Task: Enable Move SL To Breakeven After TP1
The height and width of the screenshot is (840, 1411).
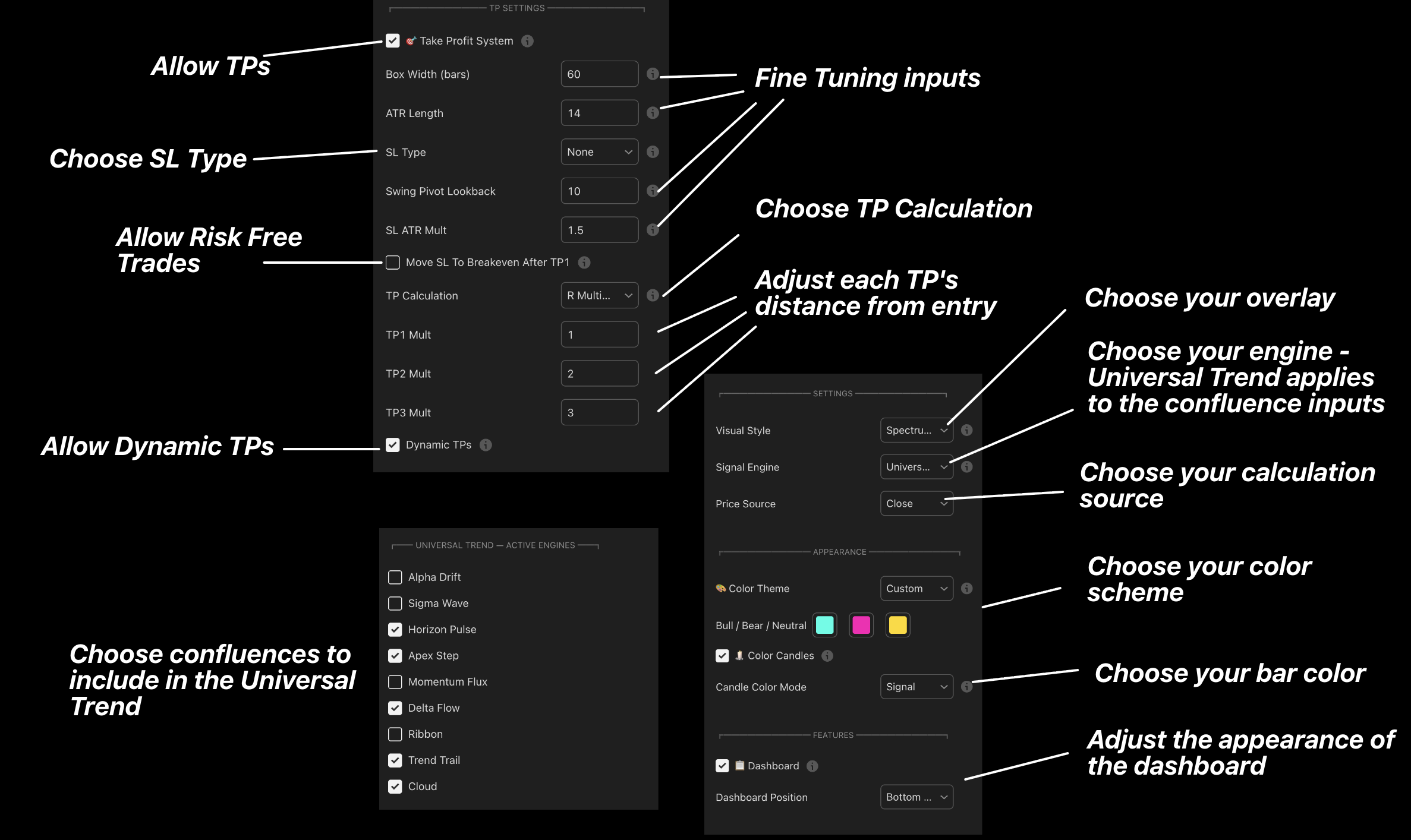Action: (x=393, y=262)
